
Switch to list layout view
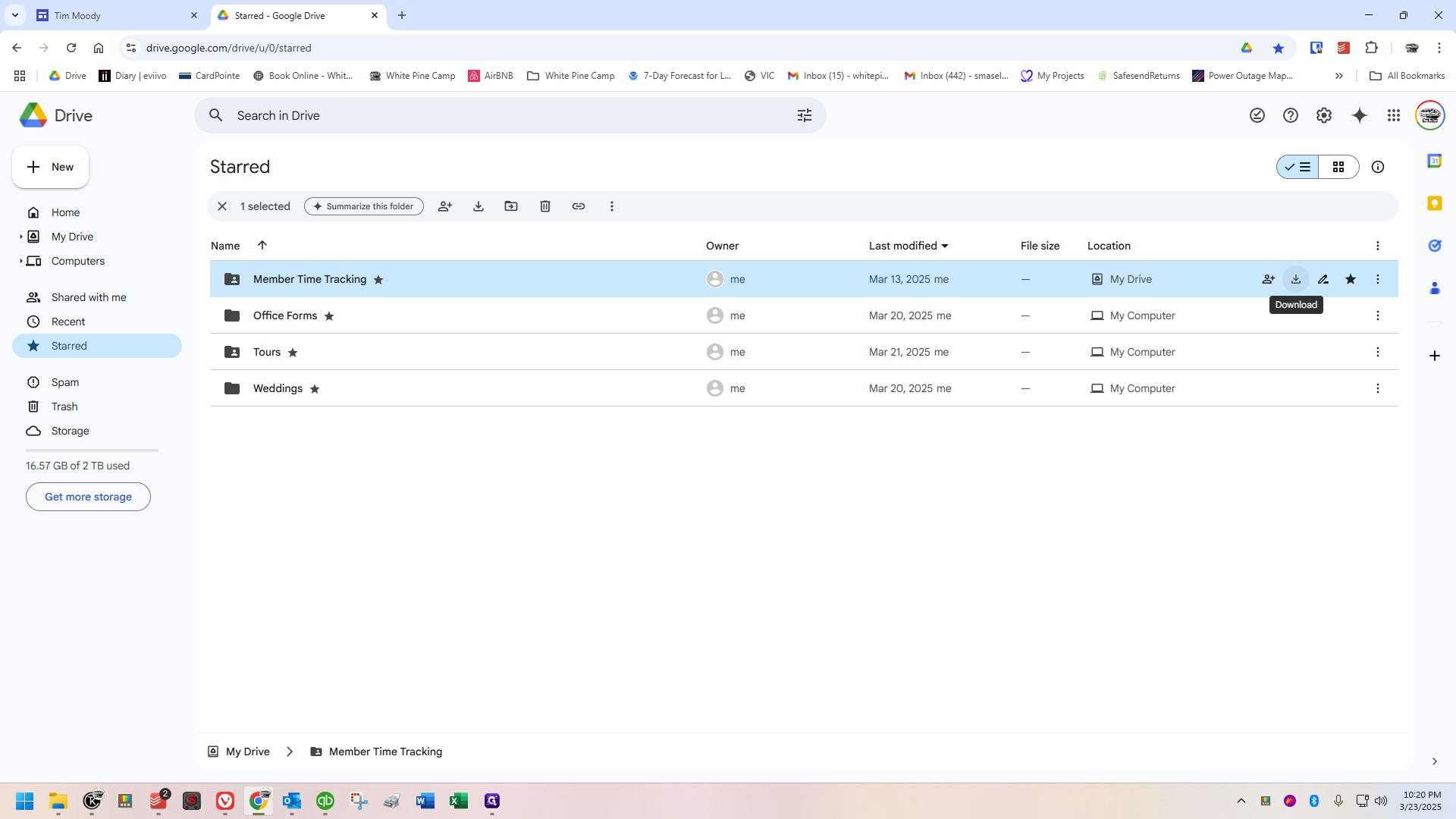1298,167
